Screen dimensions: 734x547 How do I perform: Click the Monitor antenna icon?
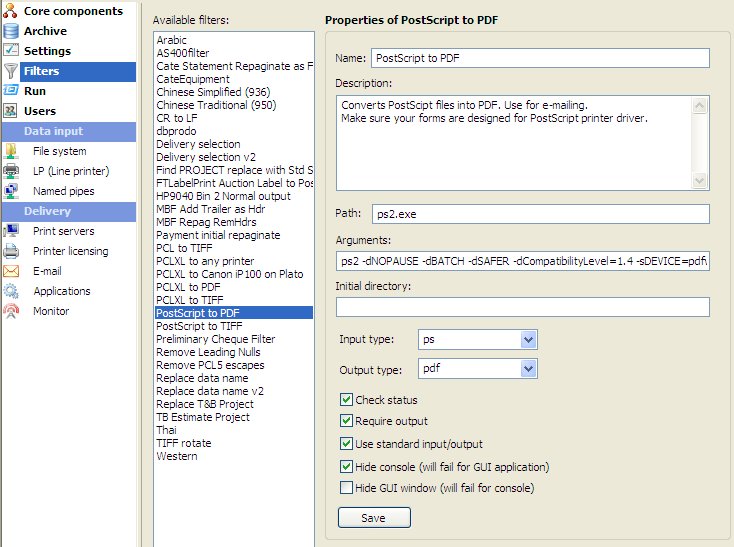click(11, 311)
